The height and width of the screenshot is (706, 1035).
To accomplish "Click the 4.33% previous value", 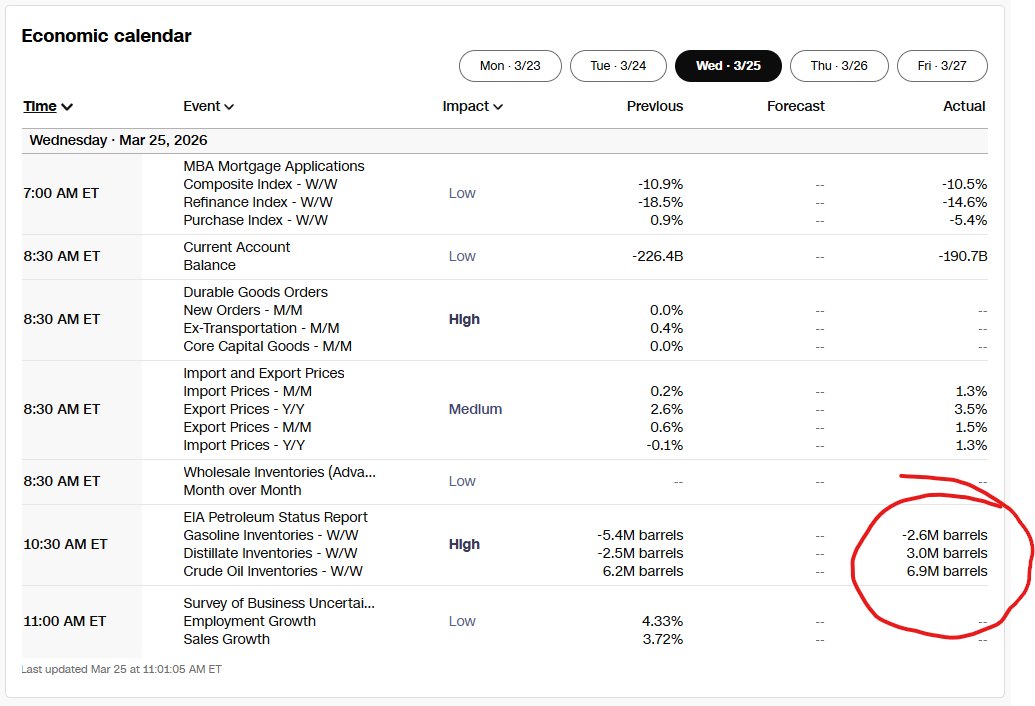I will pyautogui.click(x=662, y=621).
